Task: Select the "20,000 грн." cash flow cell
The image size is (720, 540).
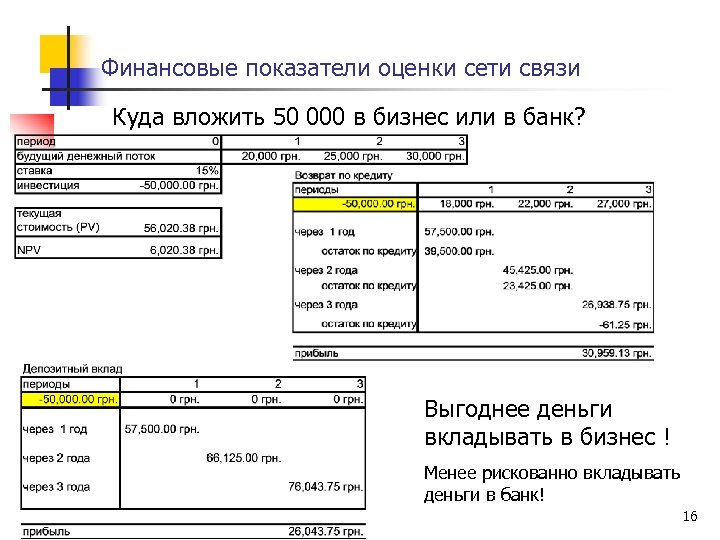Action: pos(271,156)
